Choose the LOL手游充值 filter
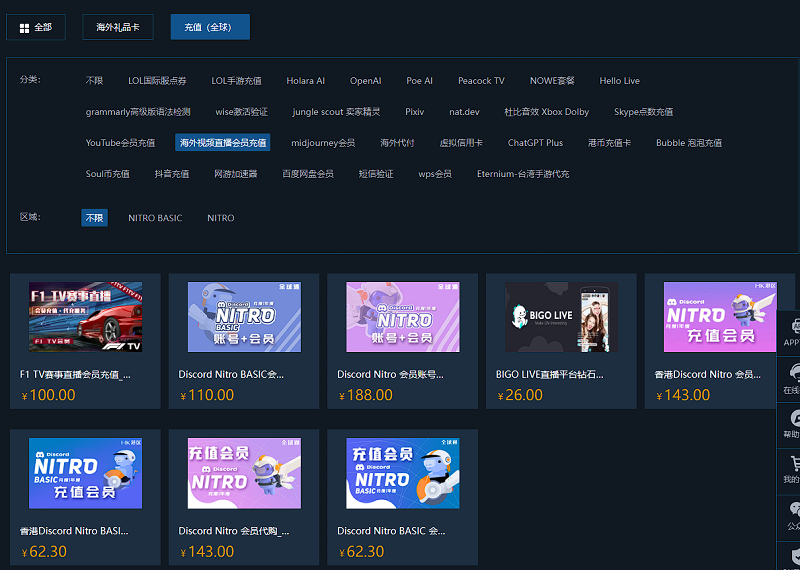Image resolution: width=800 pixels, height=570 pixels. click(237, 81)
